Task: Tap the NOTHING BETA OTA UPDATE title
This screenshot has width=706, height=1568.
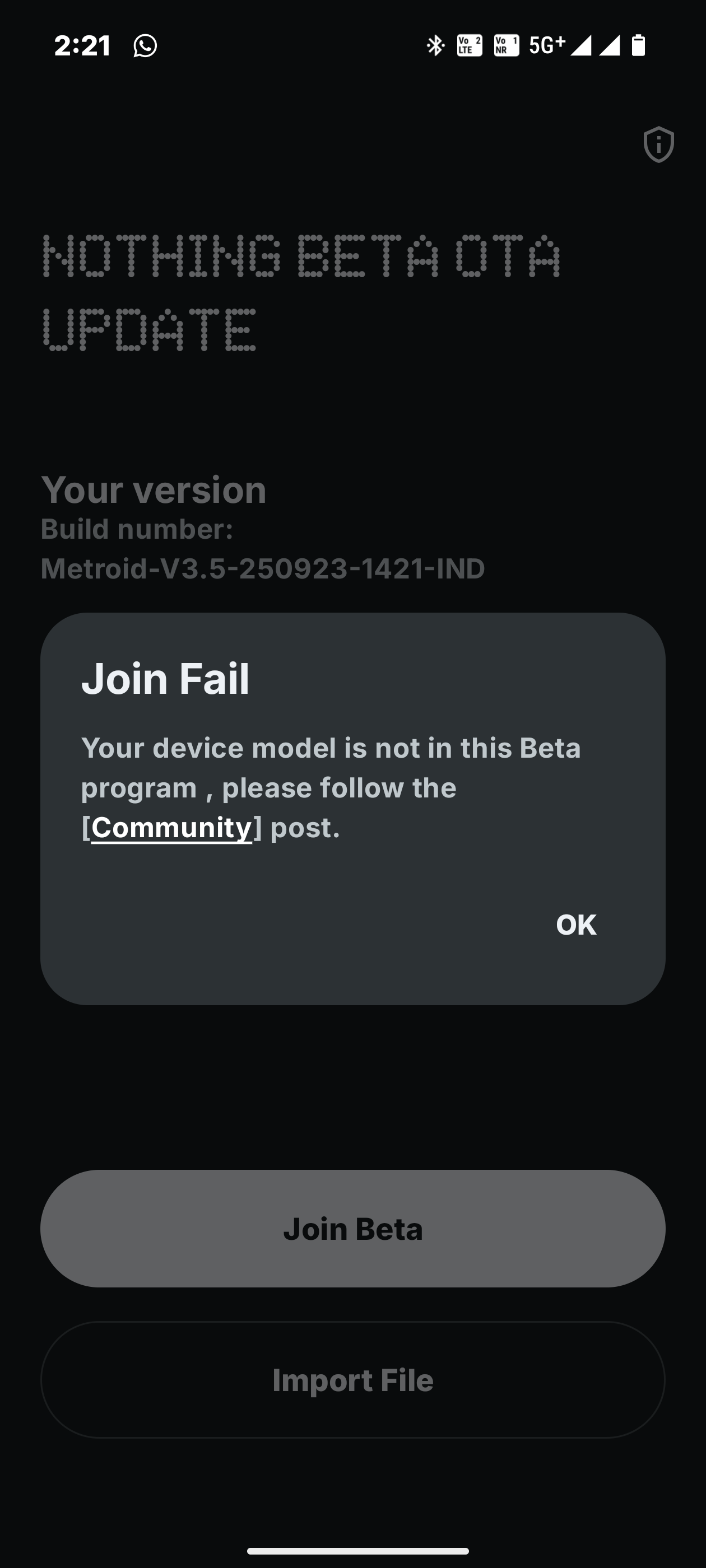Action: click(301, 292)
